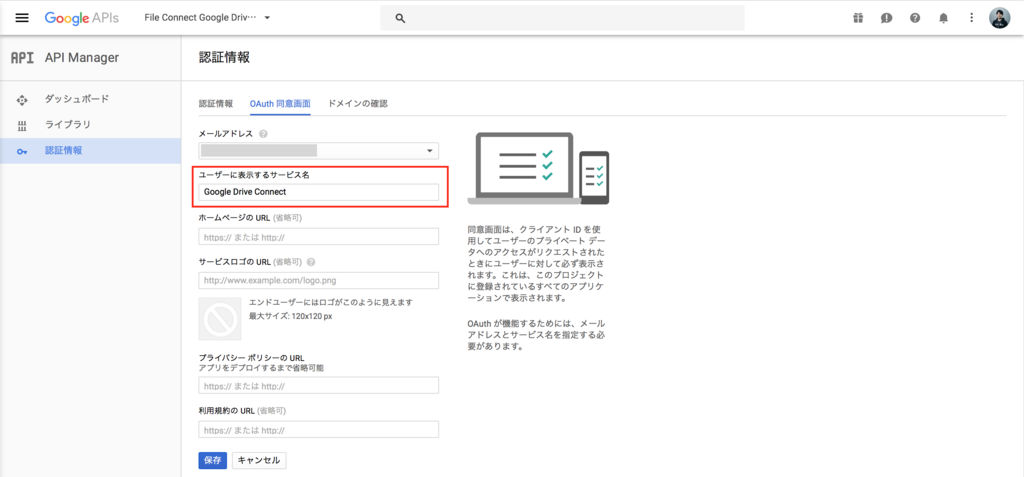Click the consent screen devices illustration
This screenshot has height=477, width=1024.
coord(538,169)
